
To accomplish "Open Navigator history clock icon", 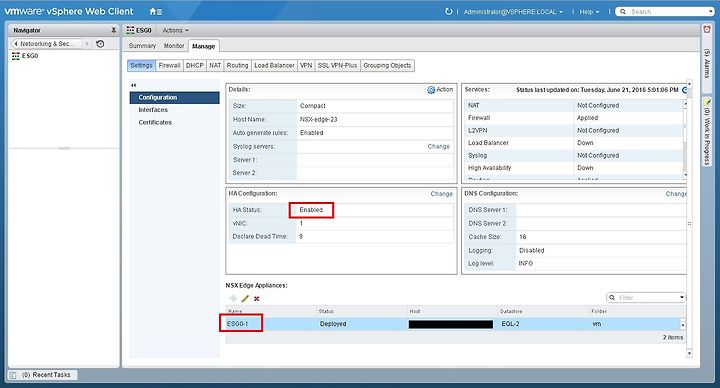I will pyautogui.click(x=100, y=44).
